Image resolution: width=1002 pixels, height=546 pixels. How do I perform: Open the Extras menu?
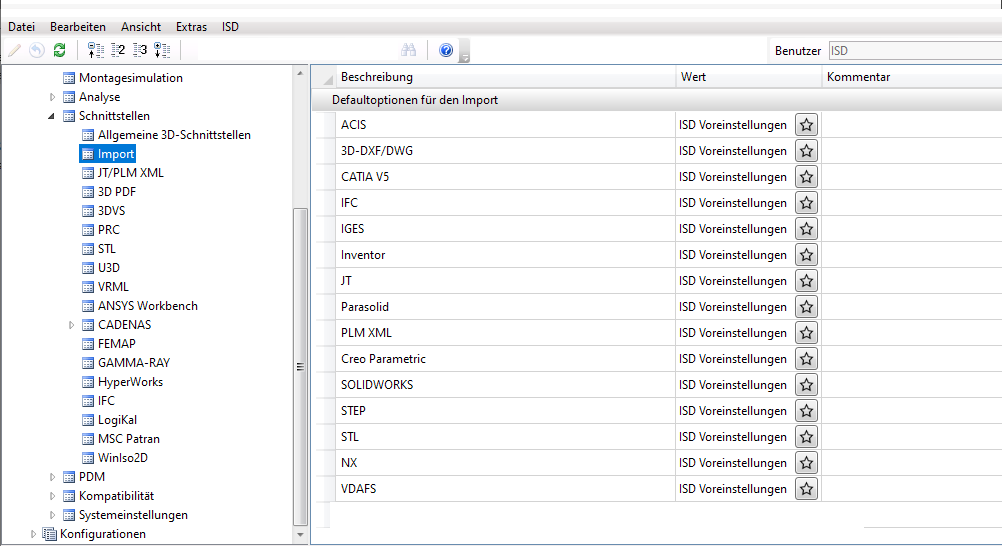pos(191,27)
